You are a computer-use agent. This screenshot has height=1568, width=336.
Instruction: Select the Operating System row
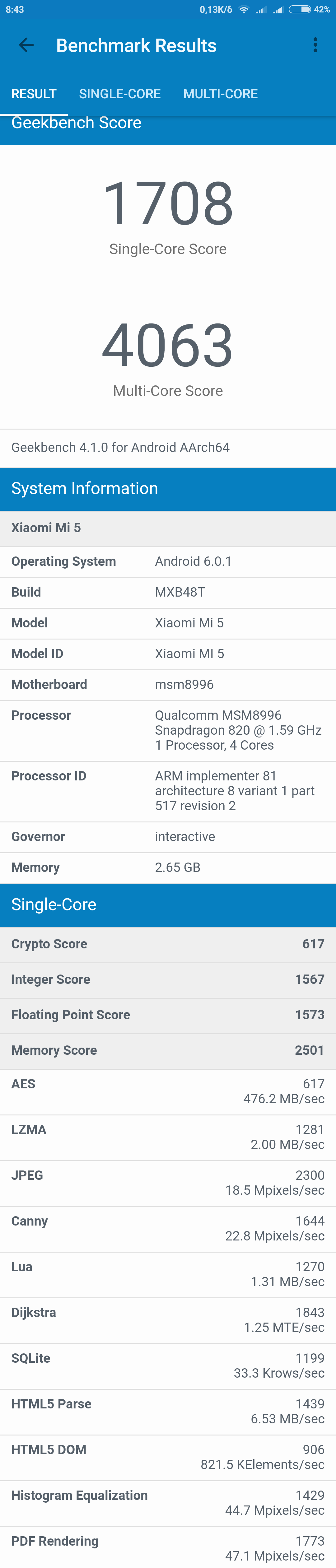(168, 561)
